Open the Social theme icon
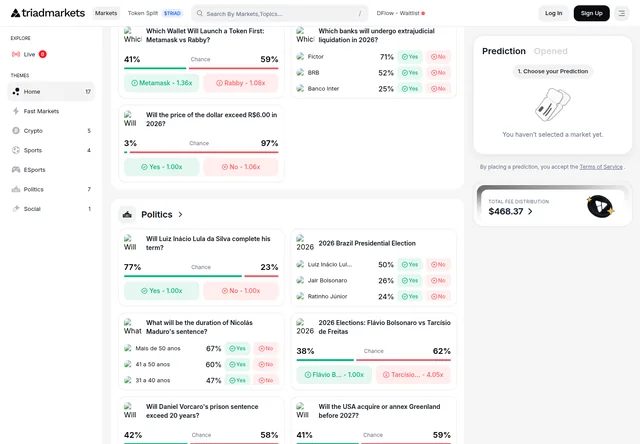This screenshot has height=444, width=640. pos(16,209)
